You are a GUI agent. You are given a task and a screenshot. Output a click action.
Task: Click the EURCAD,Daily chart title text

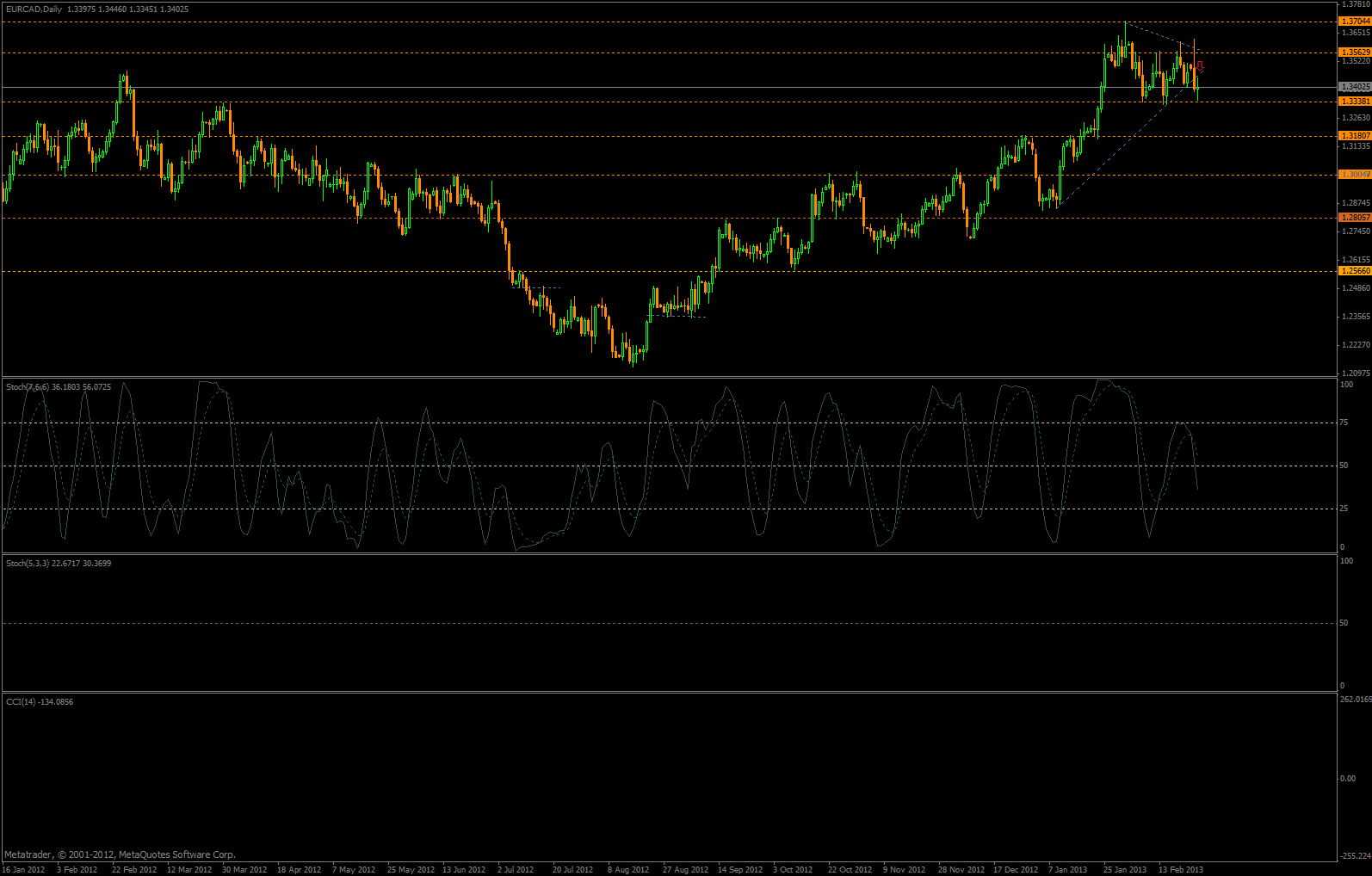click(34, 9)
